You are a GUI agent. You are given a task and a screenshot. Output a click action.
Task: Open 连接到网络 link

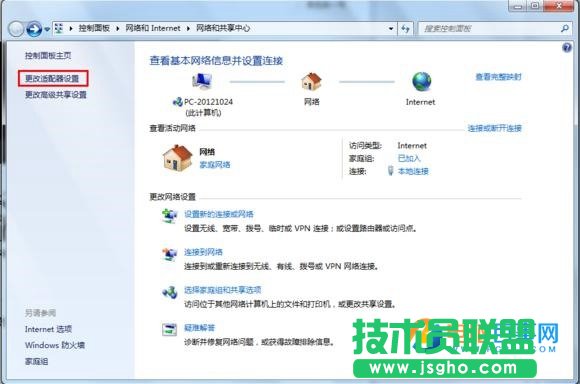pos(203,252)
